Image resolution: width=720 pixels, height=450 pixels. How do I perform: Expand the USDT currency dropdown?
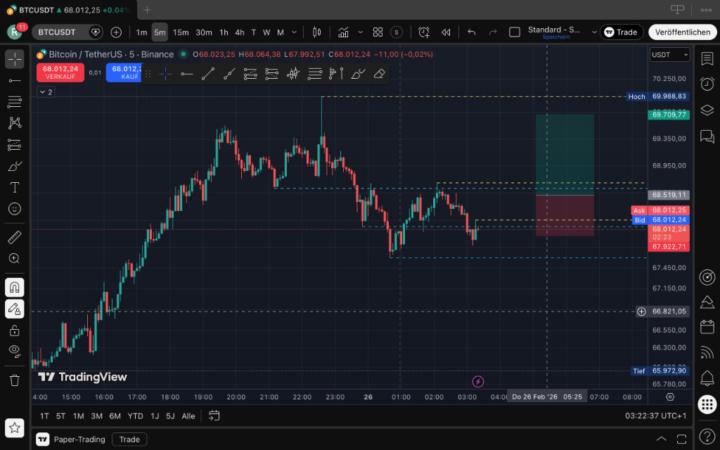click(x=669, y=55)
